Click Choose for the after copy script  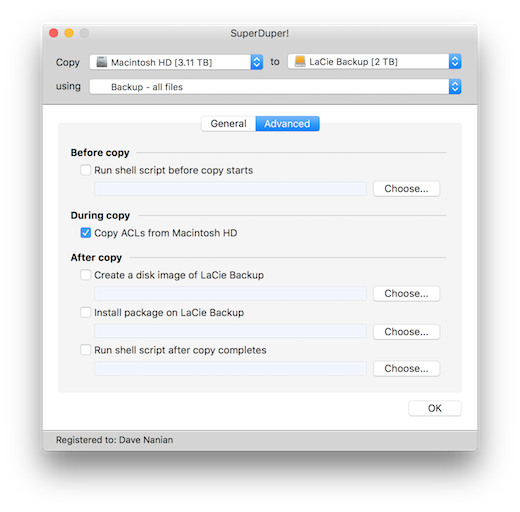406,369
